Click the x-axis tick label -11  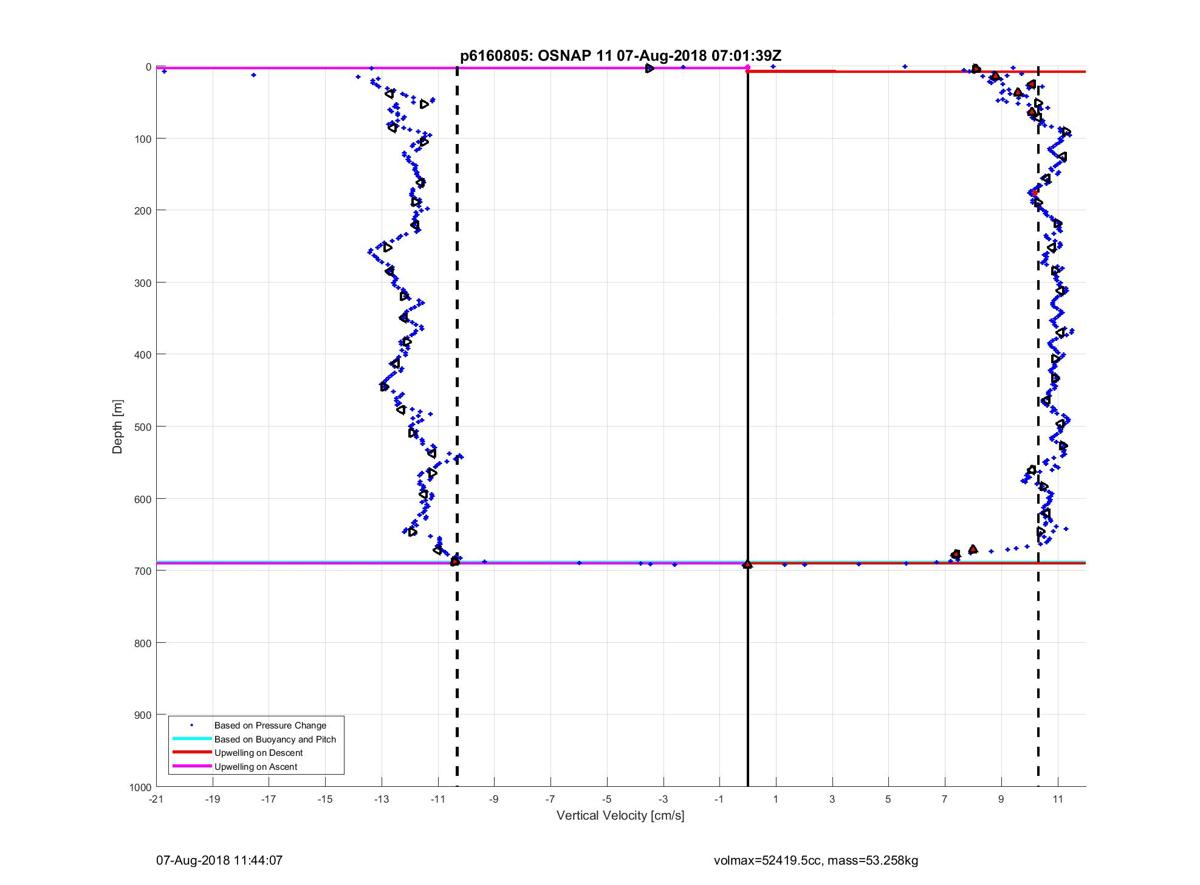coord(437,800)
